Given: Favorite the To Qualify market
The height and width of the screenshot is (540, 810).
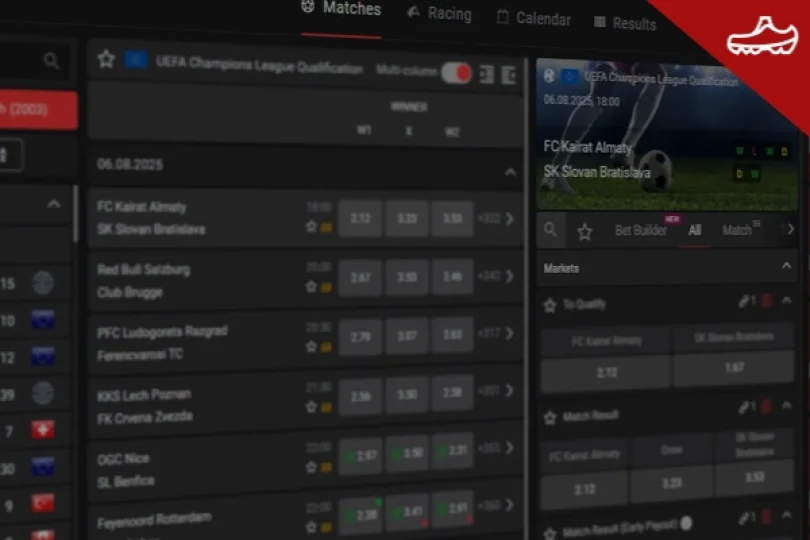Looking at the screenshot, I should pyautogui.click(x=549, y=305).
